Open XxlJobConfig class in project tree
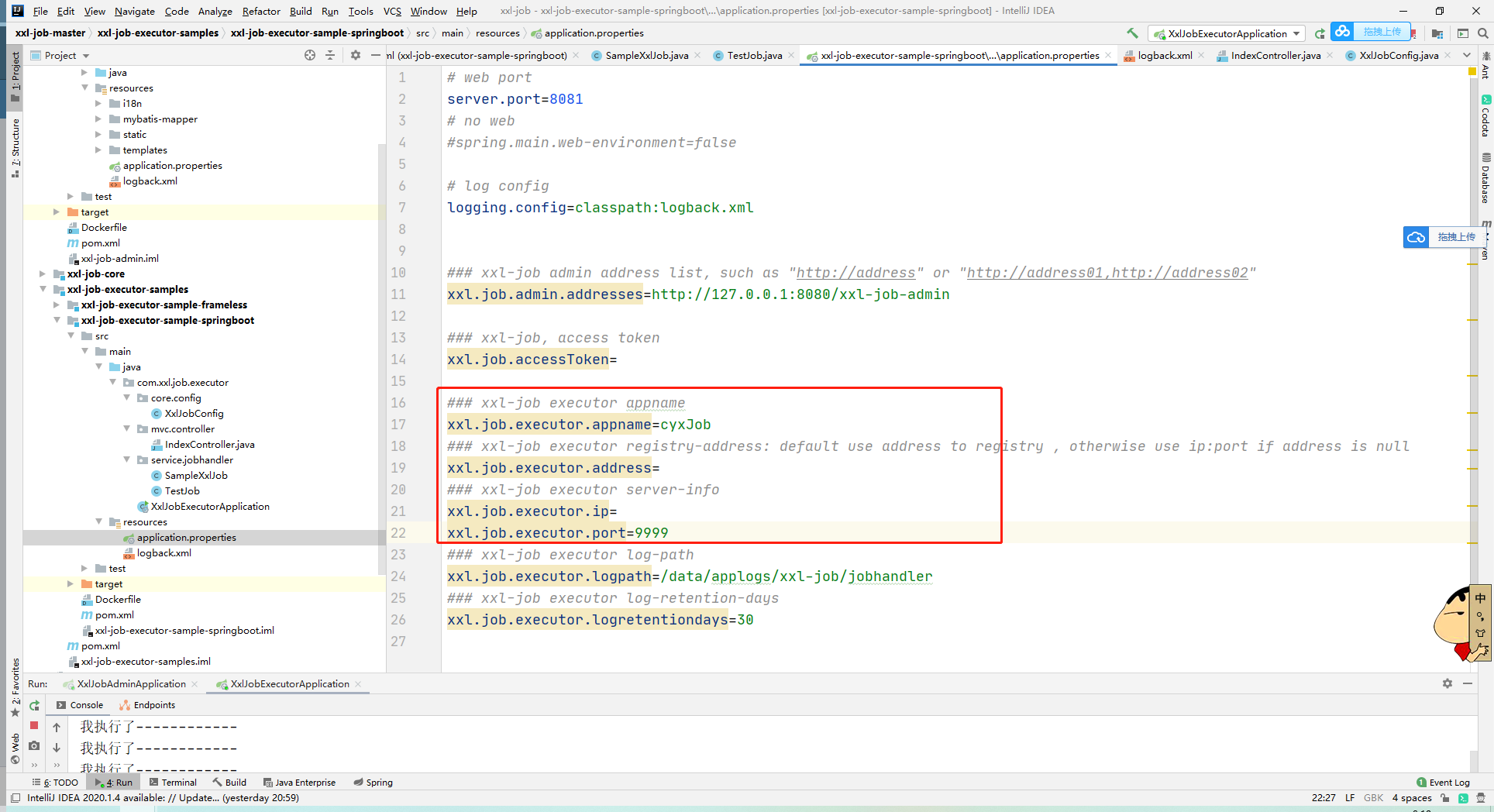Image resolution: width=1494 pixels, height=812 pixels. pyautogui.click(x=194, y=413)
